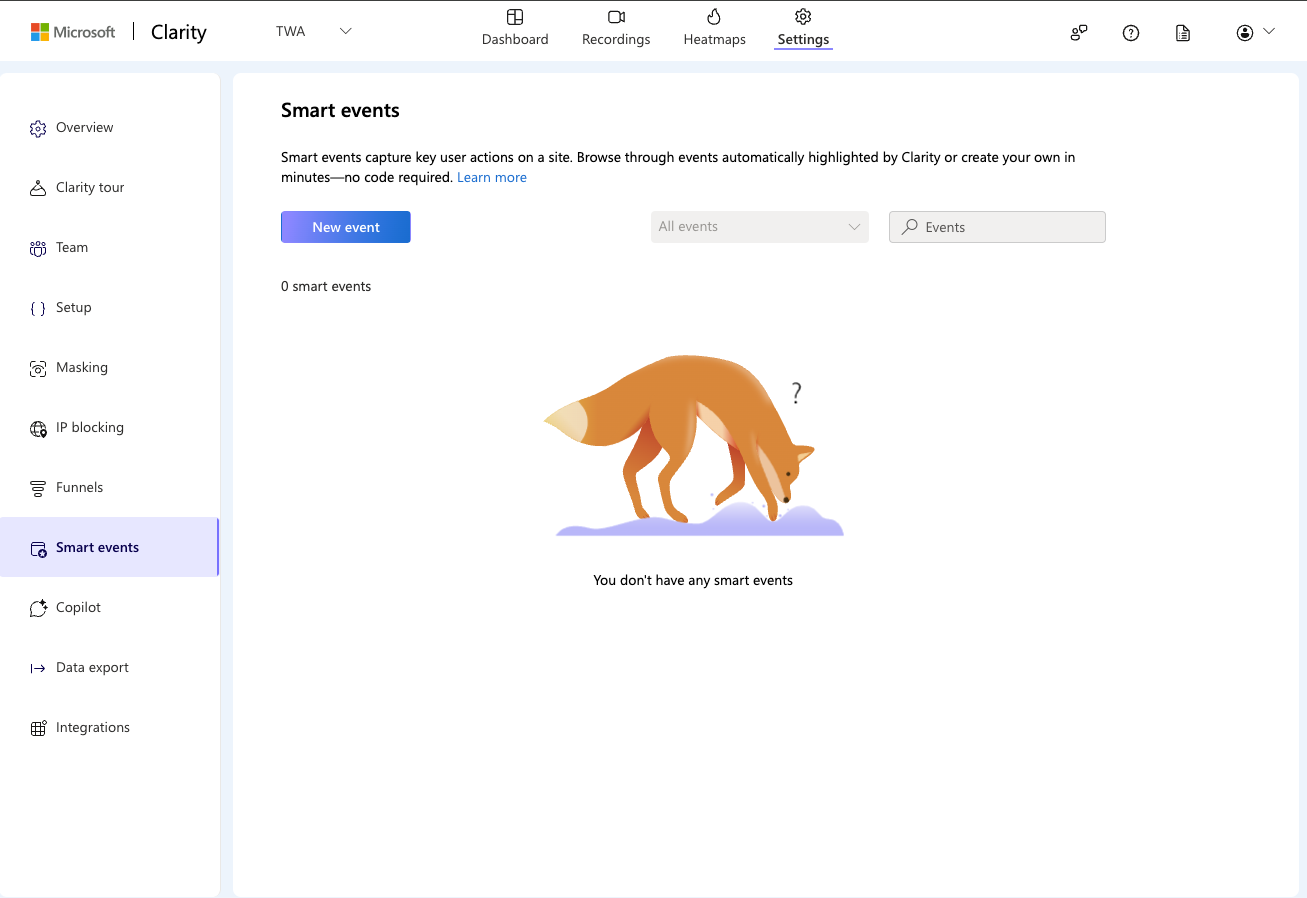Click the search magnifier icon in Events field
Viewport: 1307px width, 898px height.
(909, 227)
